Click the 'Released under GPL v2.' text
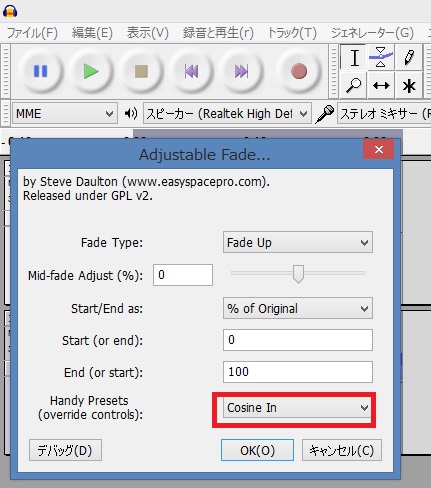The height and width of the screenshot is (488, 431). pyautogui.click(x=88, y=196)
